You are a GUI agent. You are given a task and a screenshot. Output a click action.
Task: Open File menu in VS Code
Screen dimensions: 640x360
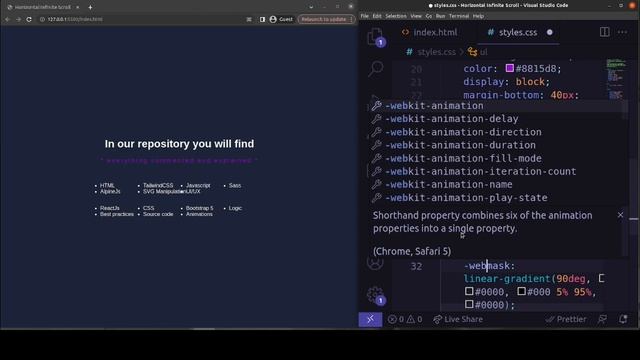tap(364, 16)
